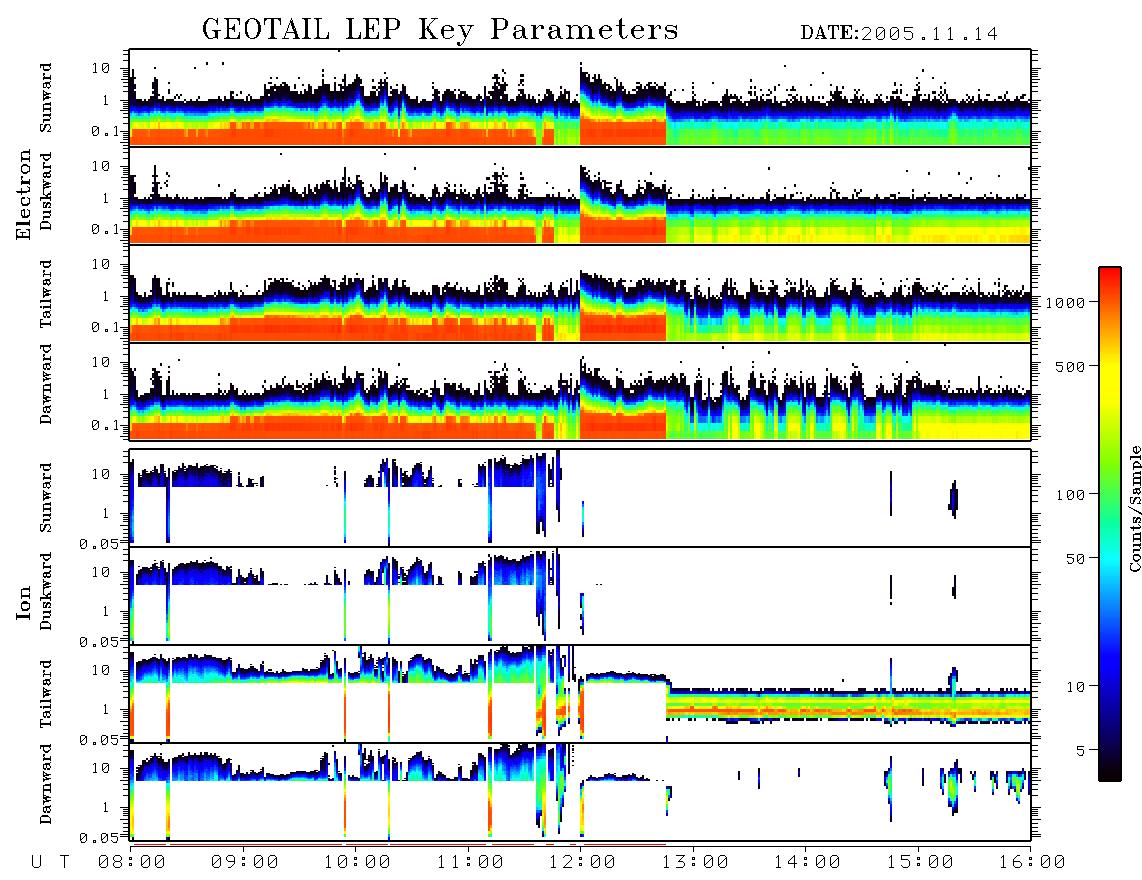Click the Ion "Duskward" panel label

(x=46, y=591)
